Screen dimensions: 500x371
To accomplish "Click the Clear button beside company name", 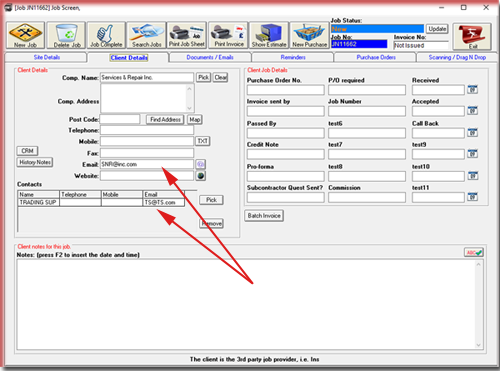I will click(x=220, y=77).
